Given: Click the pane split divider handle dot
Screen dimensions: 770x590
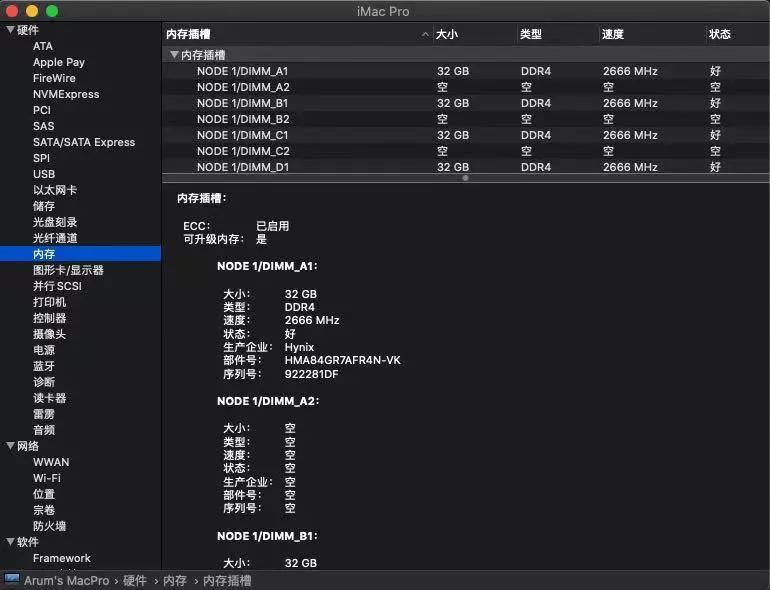Looking at the screenshot, I should 465,178.
